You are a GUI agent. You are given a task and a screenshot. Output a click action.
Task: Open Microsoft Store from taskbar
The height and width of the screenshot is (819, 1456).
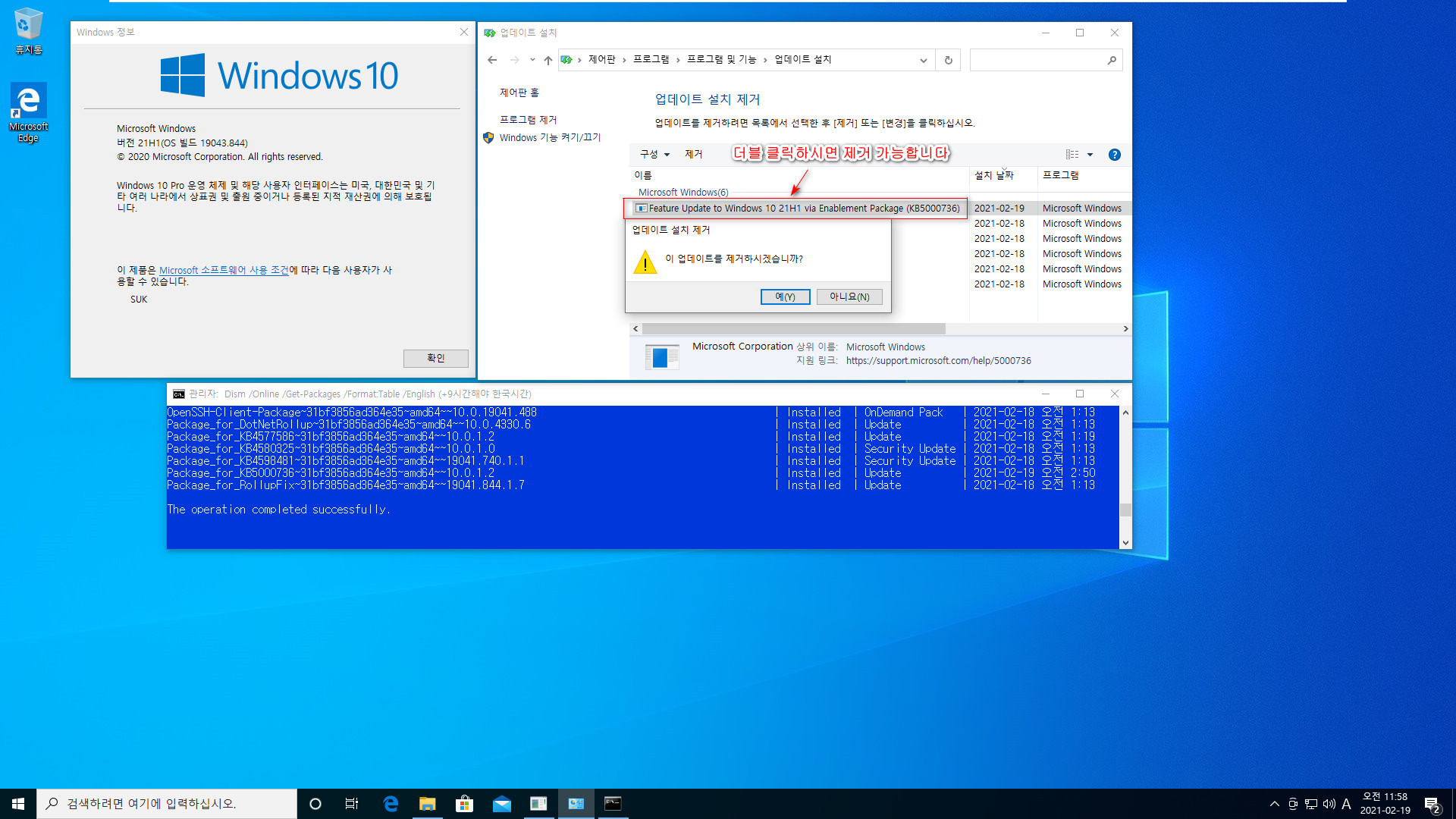coord(464,804)
